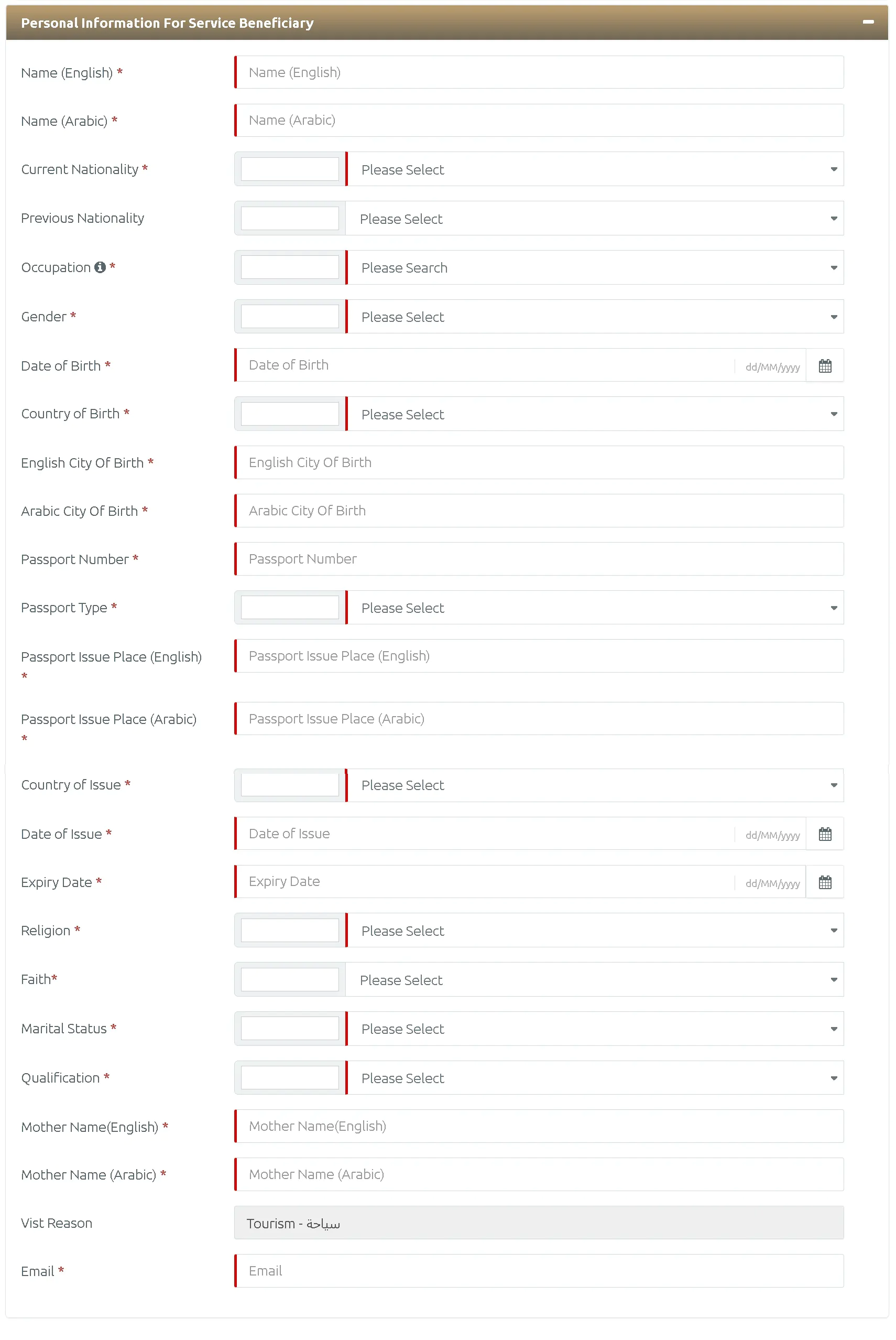Click the Country of Birth code box
896x1340 pixels.
(290, 414)
